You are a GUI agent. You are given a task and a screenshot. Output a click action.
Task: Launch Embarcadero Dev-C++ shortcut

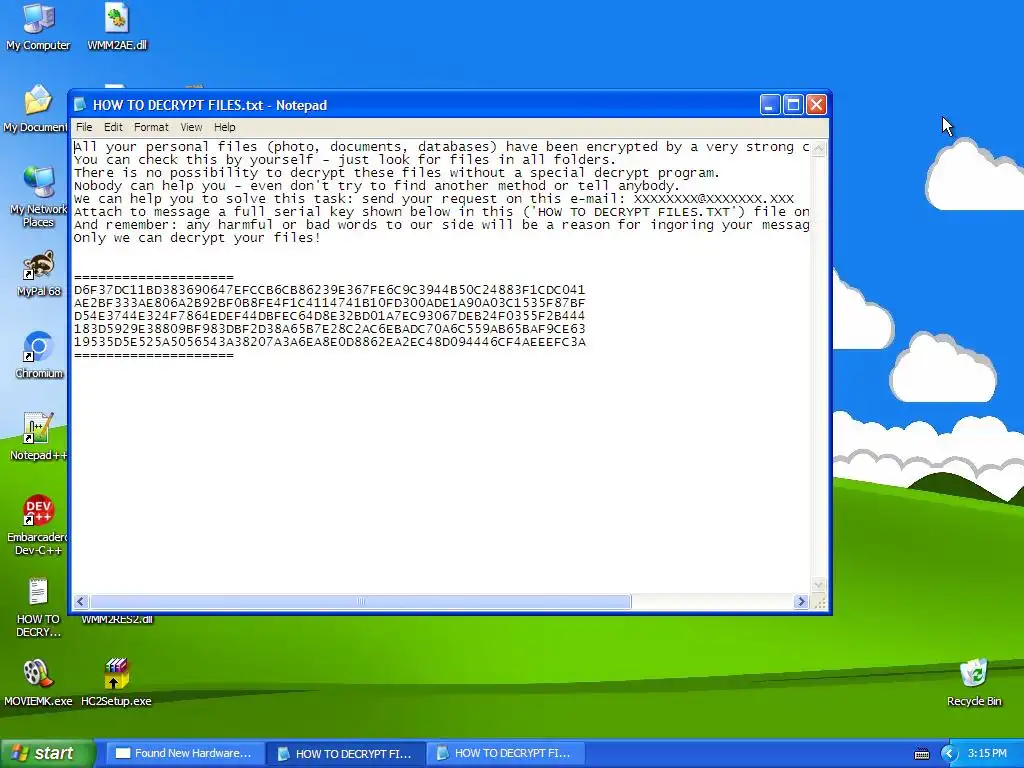38,525
